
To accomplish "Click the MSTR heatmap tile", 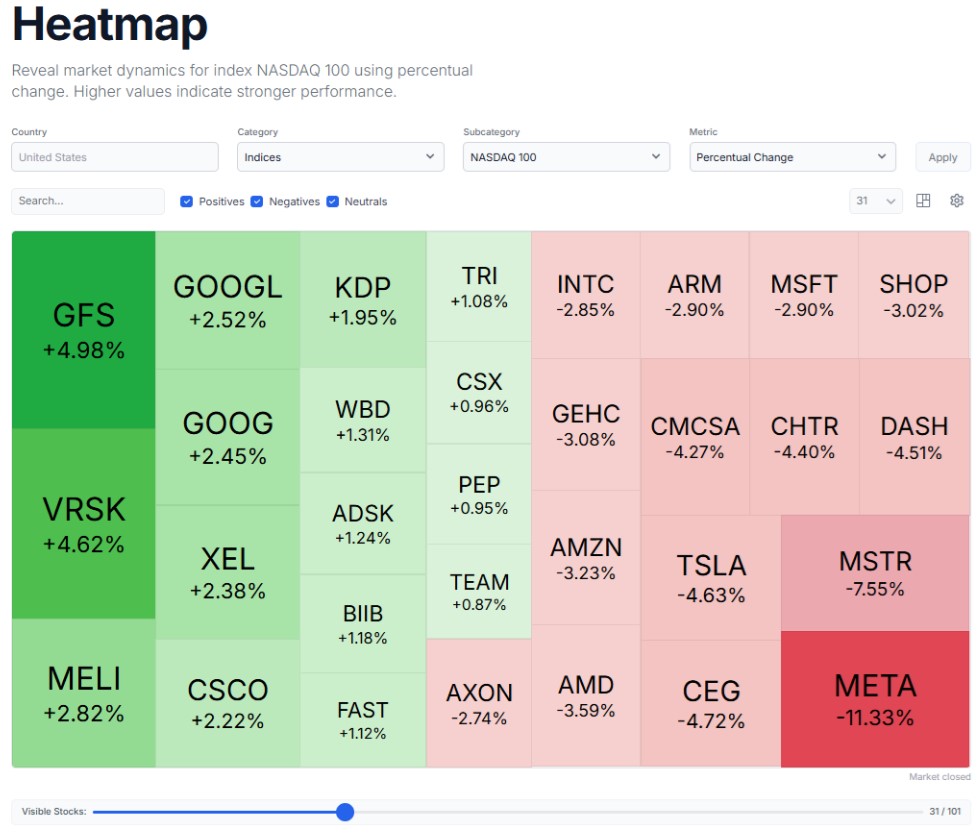I will (x=873, y=572).
